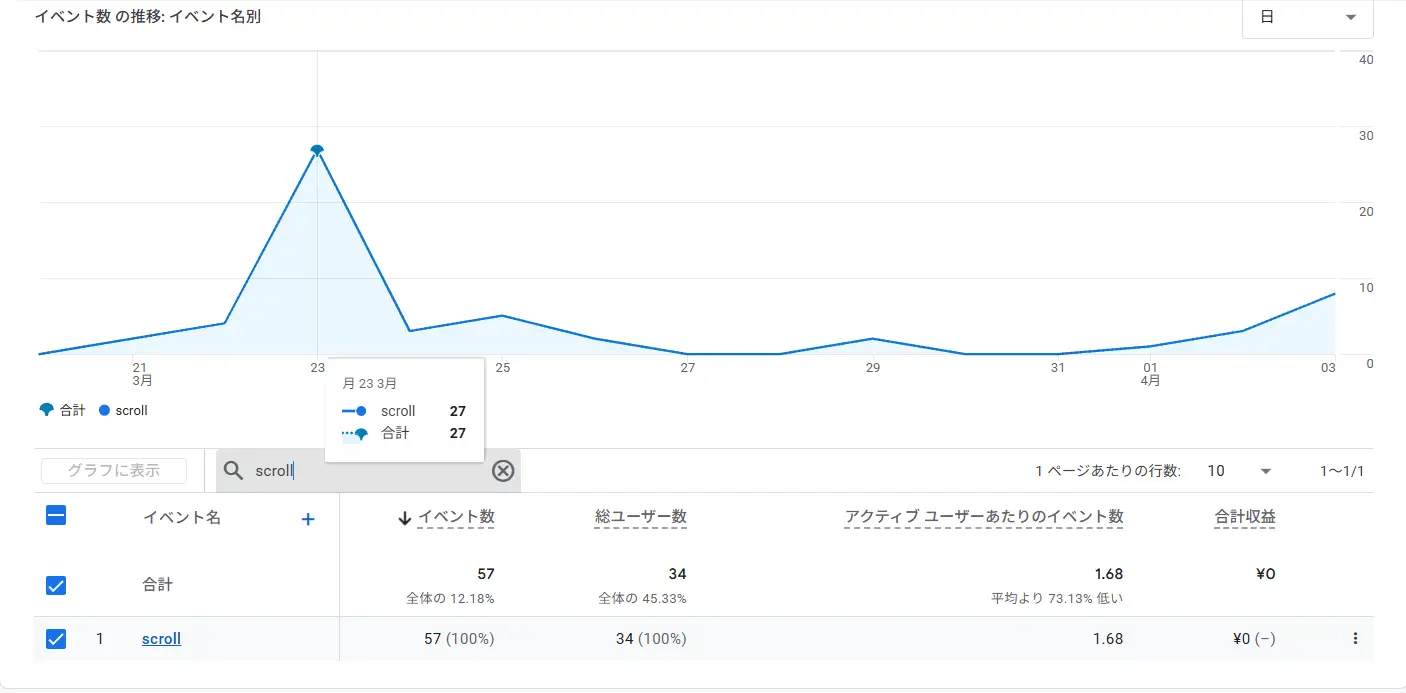Open the scroll event name link
The height and width of the screenshot is (693, 1406).
click(x=160, y=638)
